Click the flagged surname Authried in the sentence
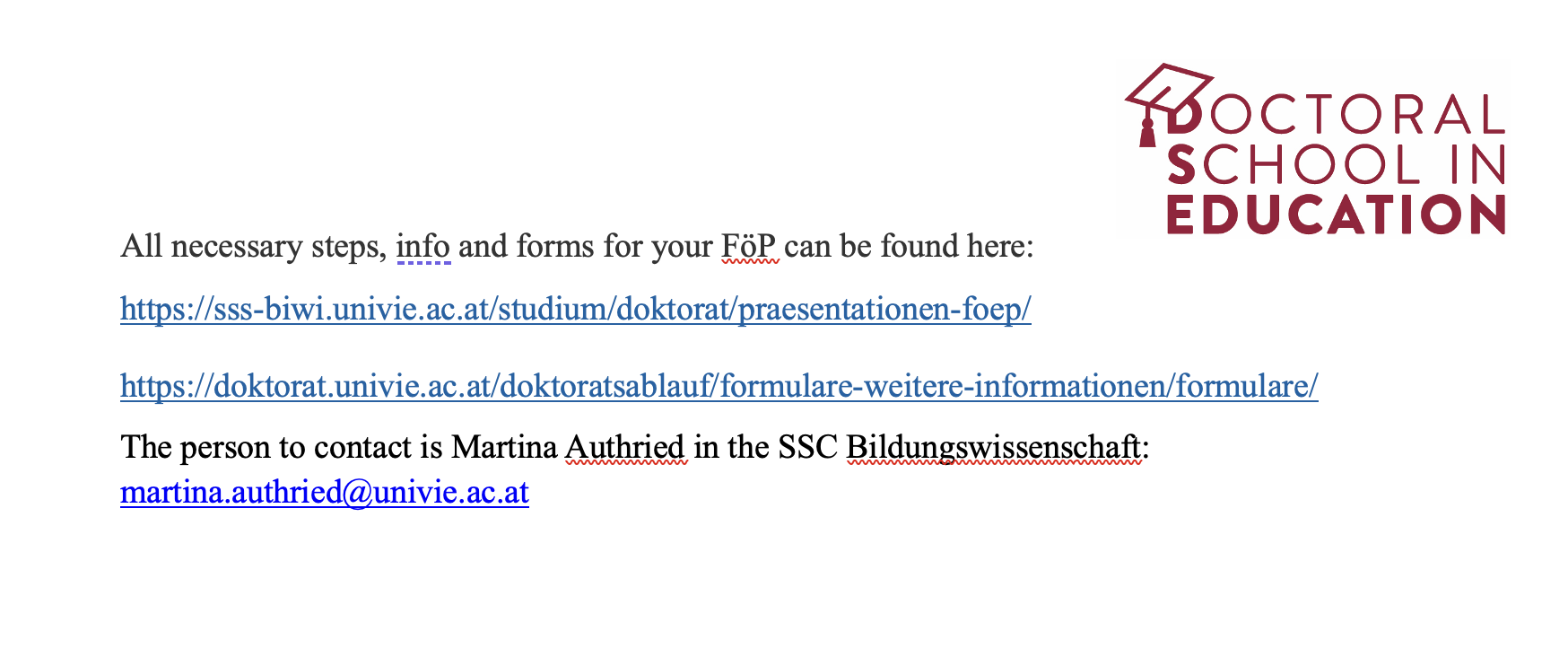Image resolution: width=1568 pixels, height=666 pixels. click(x=625, y=447)
